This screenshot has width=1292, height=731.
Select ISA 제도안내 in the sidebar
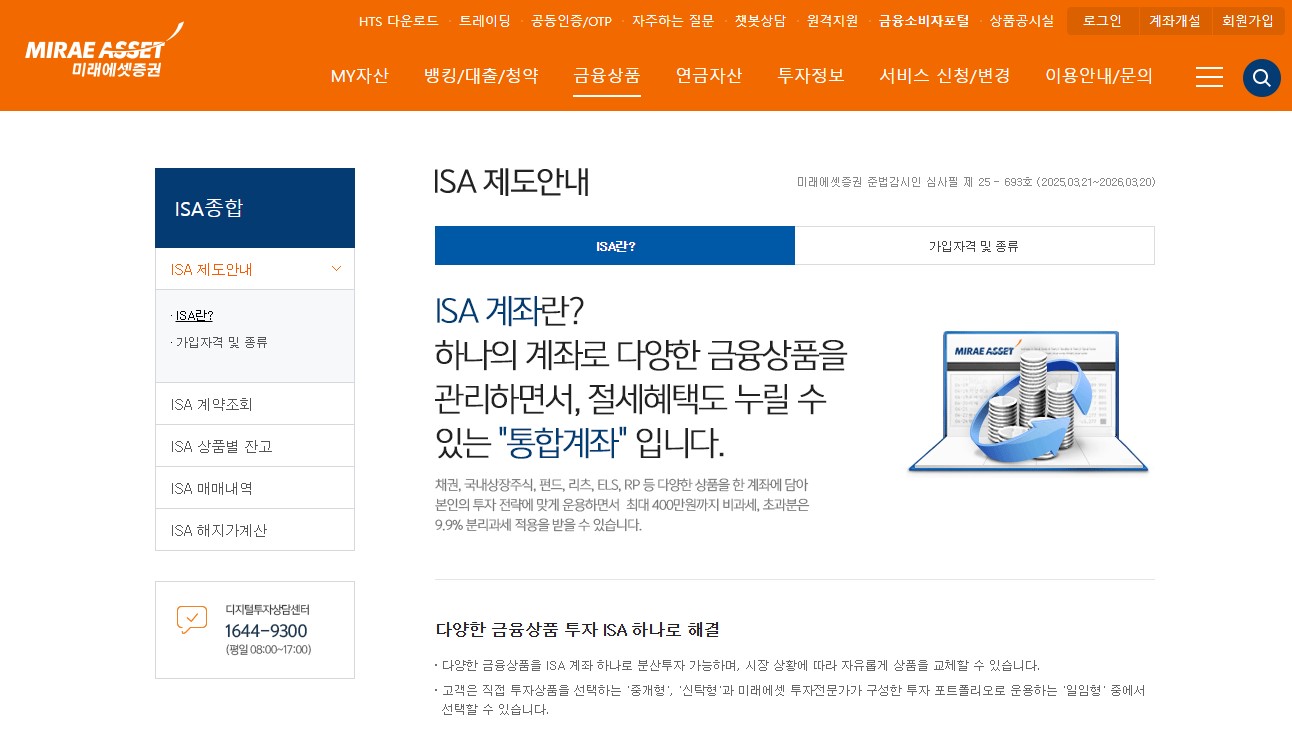(255, 269)
